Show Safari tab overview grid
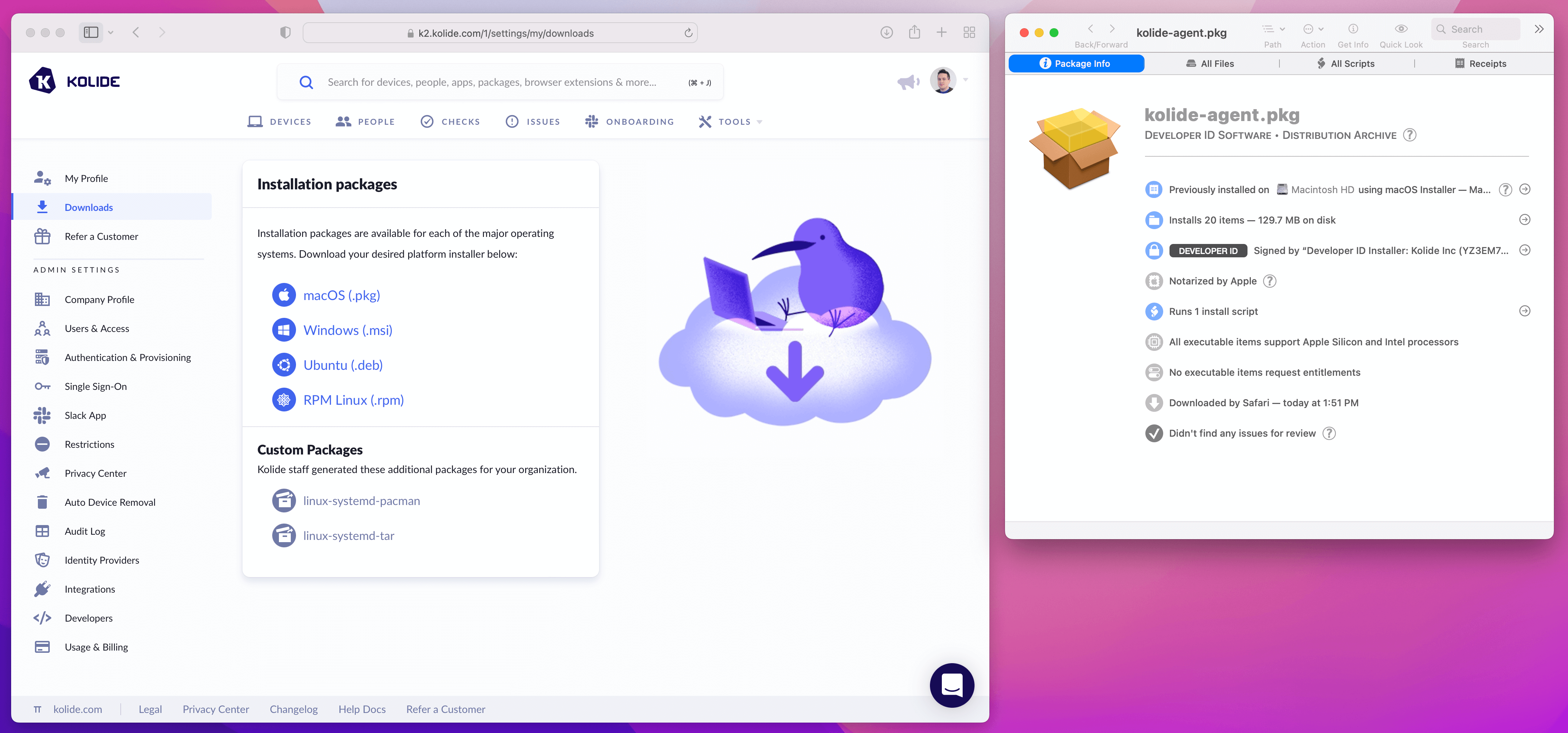This screenshot has height=733, width=1568. click(970, 32)
